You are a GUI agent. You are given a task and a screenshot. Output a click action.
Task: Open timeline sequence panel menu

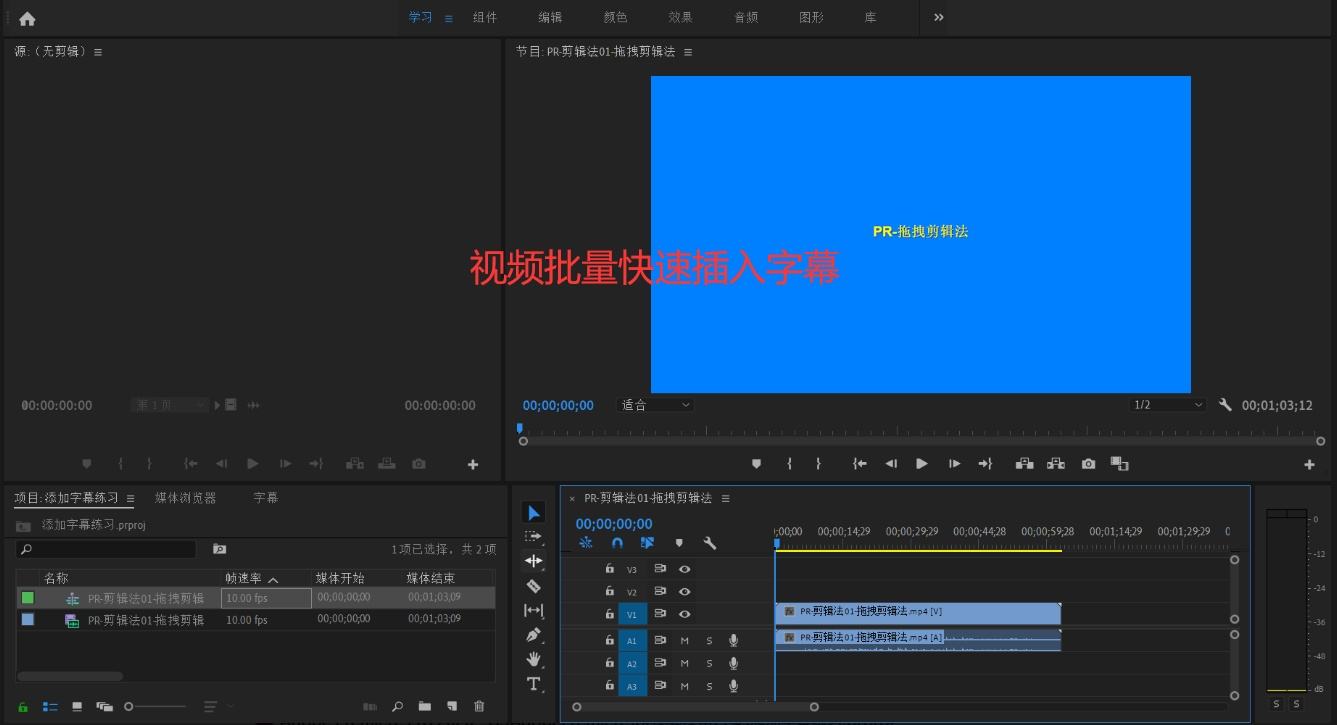(x=725, y=498)
